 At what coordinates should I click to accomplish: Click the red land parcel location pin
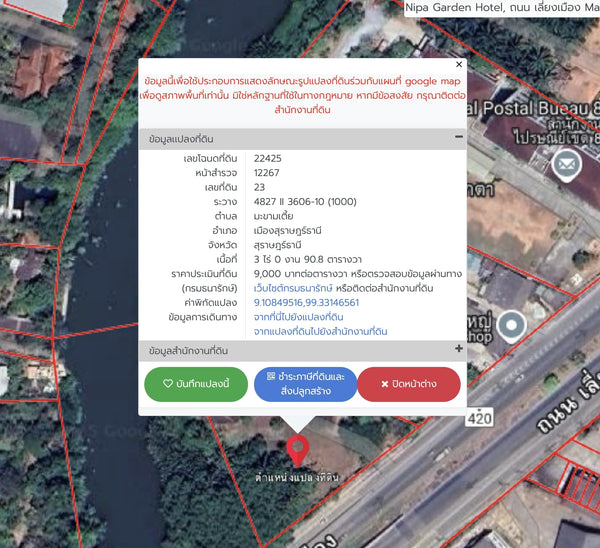(x=298, y=450)
